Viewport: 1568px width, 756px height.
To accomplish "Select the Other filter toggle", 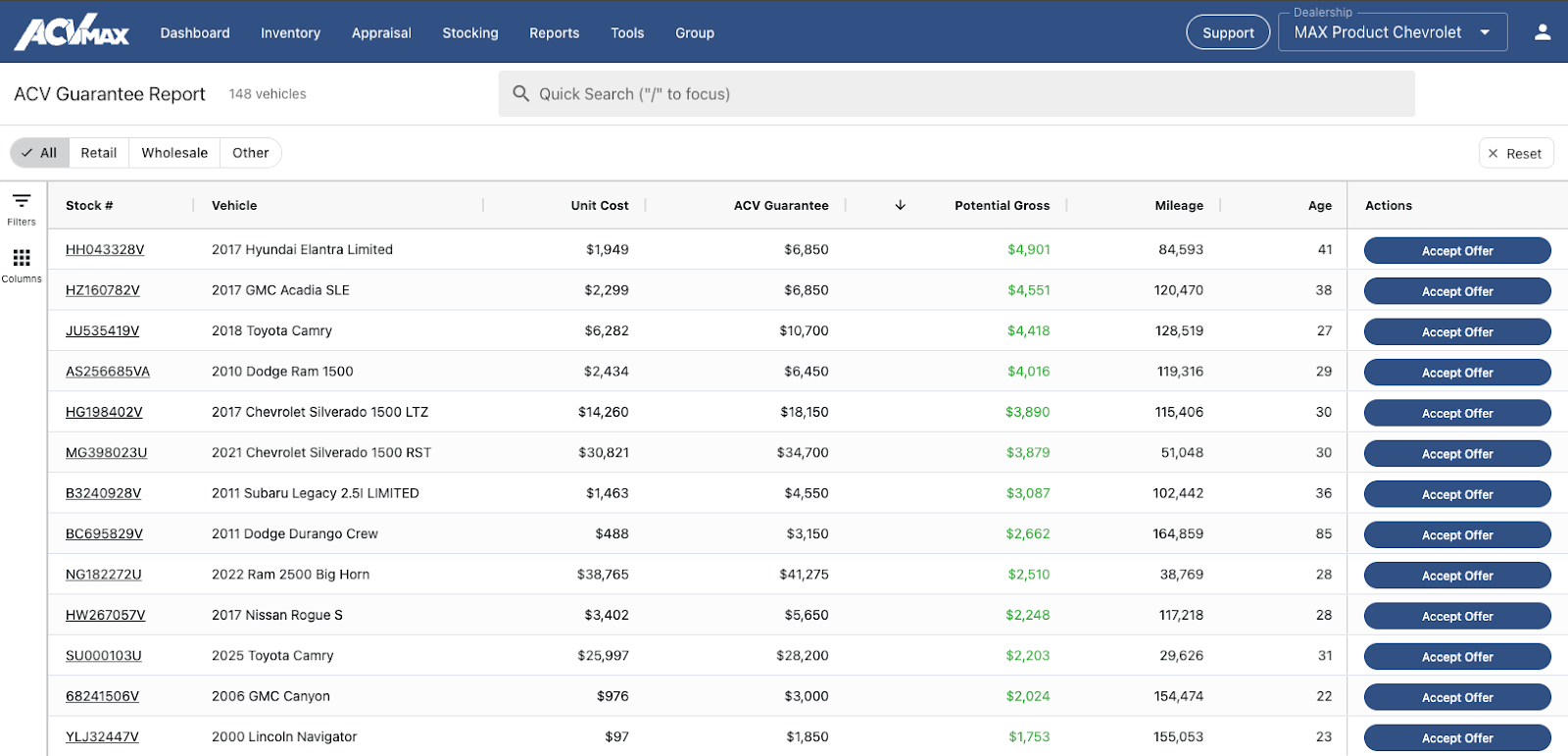I will 251,153.
